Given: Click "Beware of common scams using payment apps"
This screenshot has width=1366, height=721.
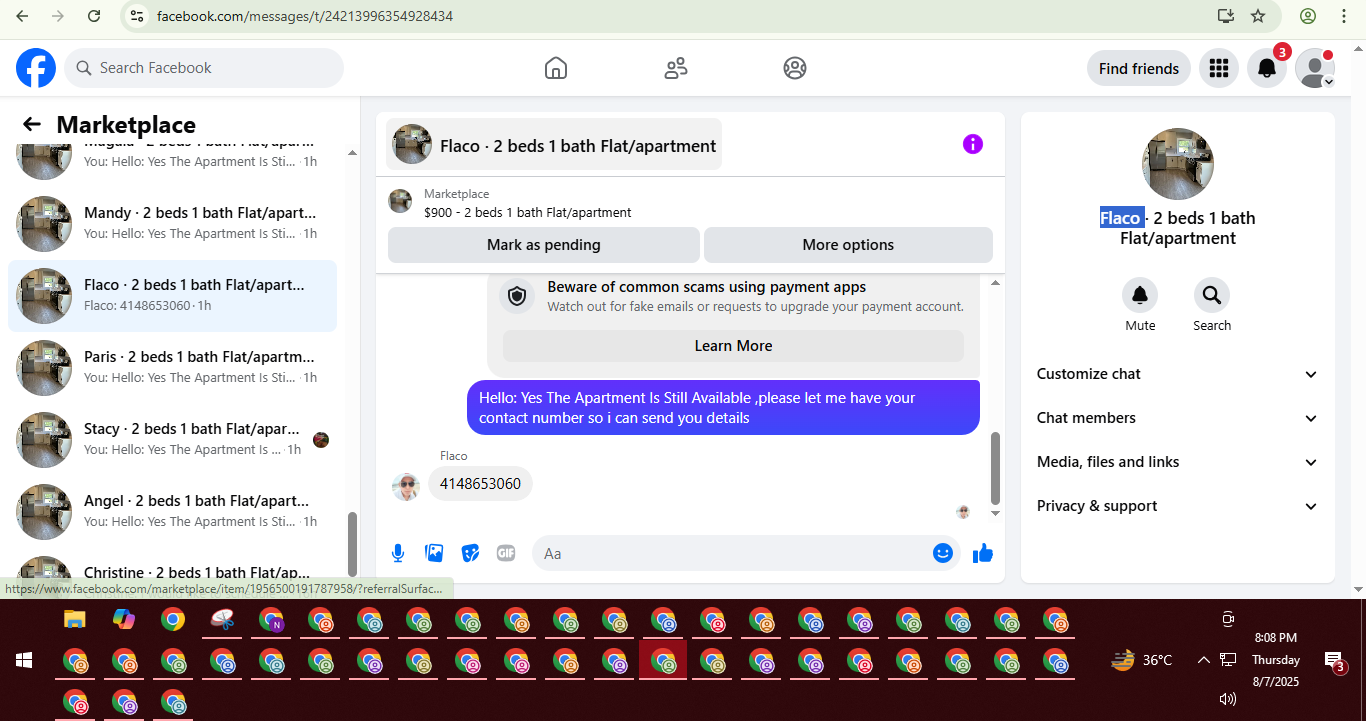Looking at the screenshot, I should pyautogui.click(x=707, y=287).
